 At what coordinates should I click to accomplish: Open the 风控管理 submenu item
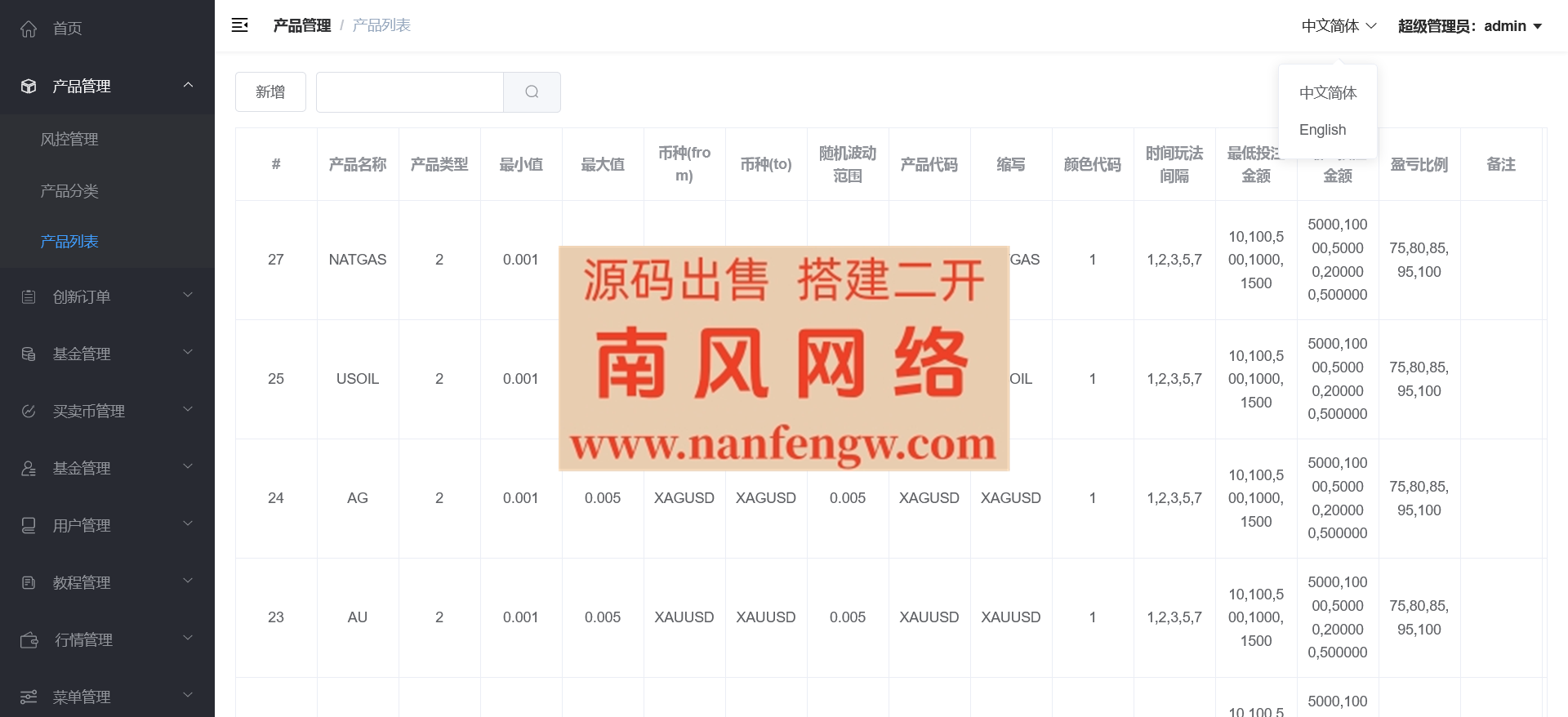point(69,140)
